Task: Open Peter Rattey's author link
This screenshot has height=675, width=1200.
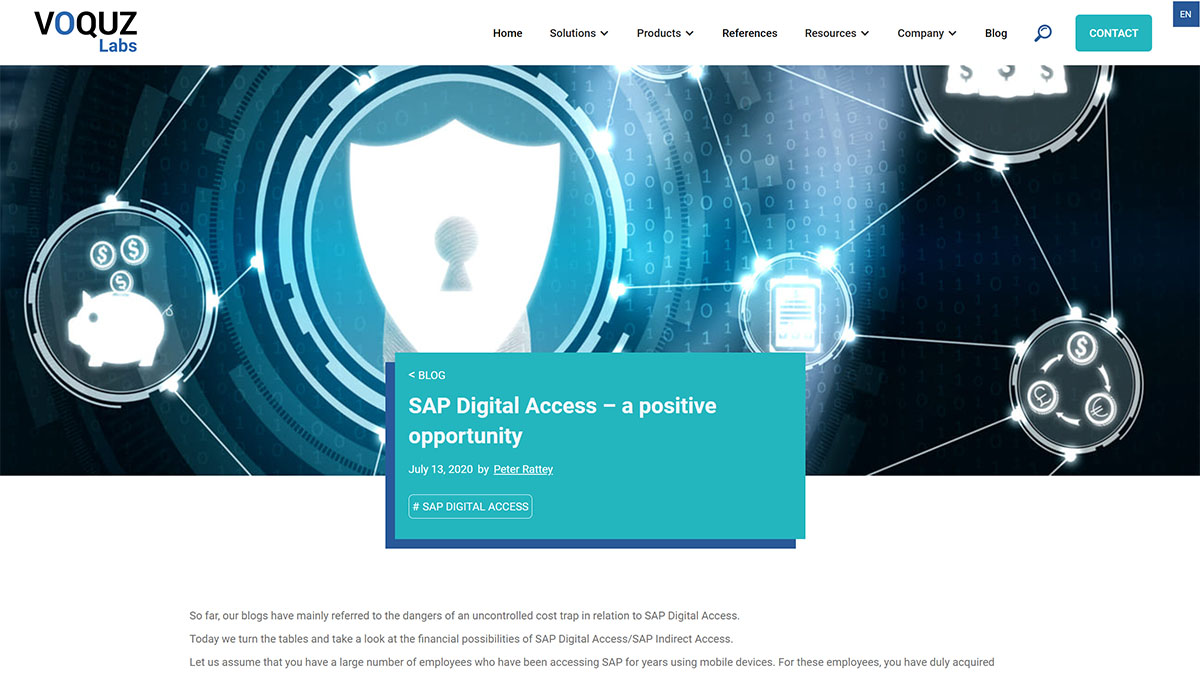Action: (523, 469)
